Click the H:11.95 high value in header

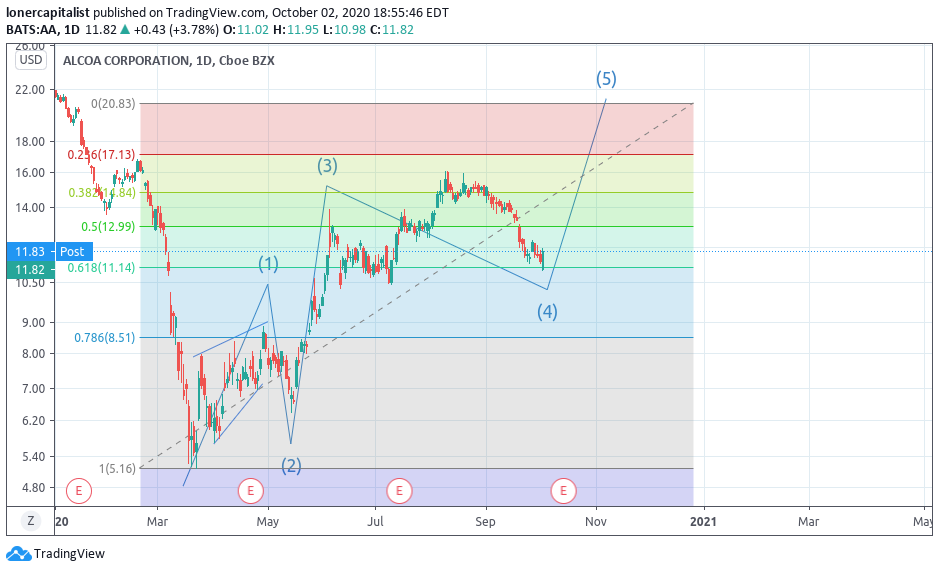coord(296,29)
